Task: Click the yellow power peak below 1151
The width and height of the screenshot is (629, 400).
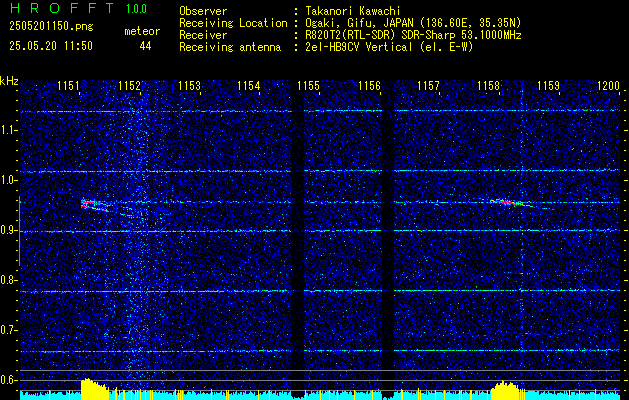Action: [95, 389]
